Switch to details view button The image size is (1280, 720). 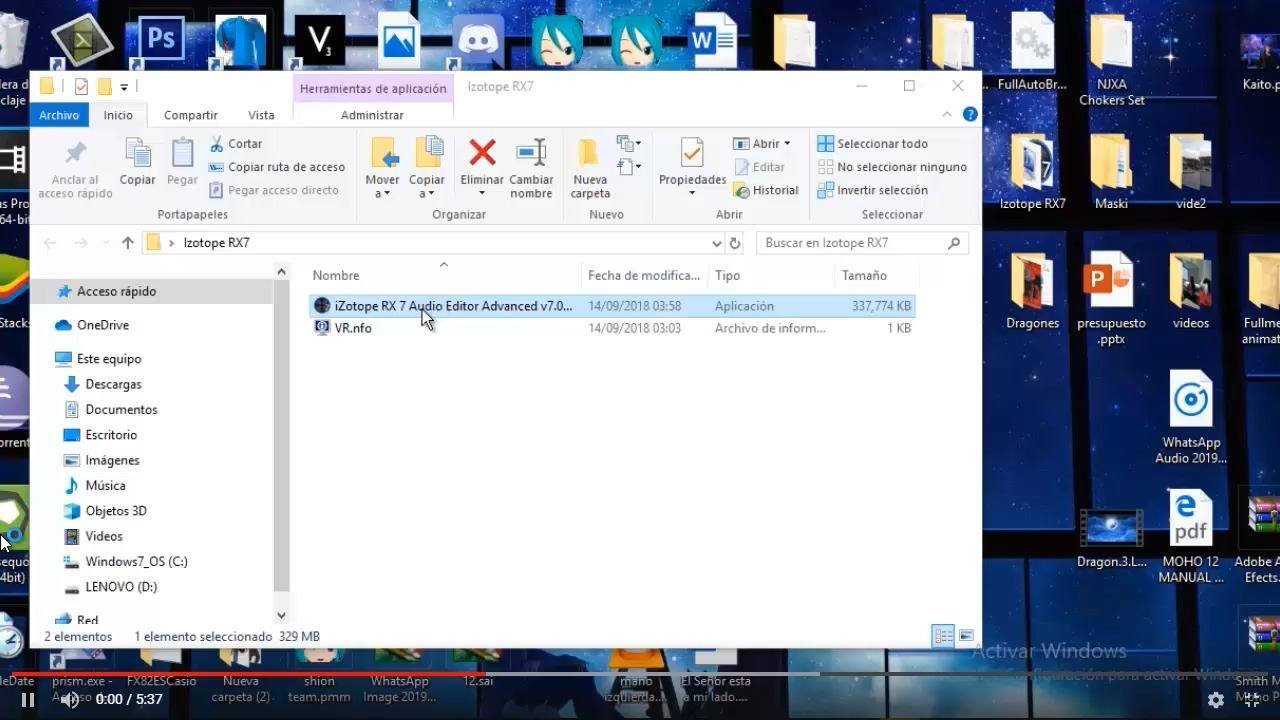pyautogui.click(x=943, y=636)
